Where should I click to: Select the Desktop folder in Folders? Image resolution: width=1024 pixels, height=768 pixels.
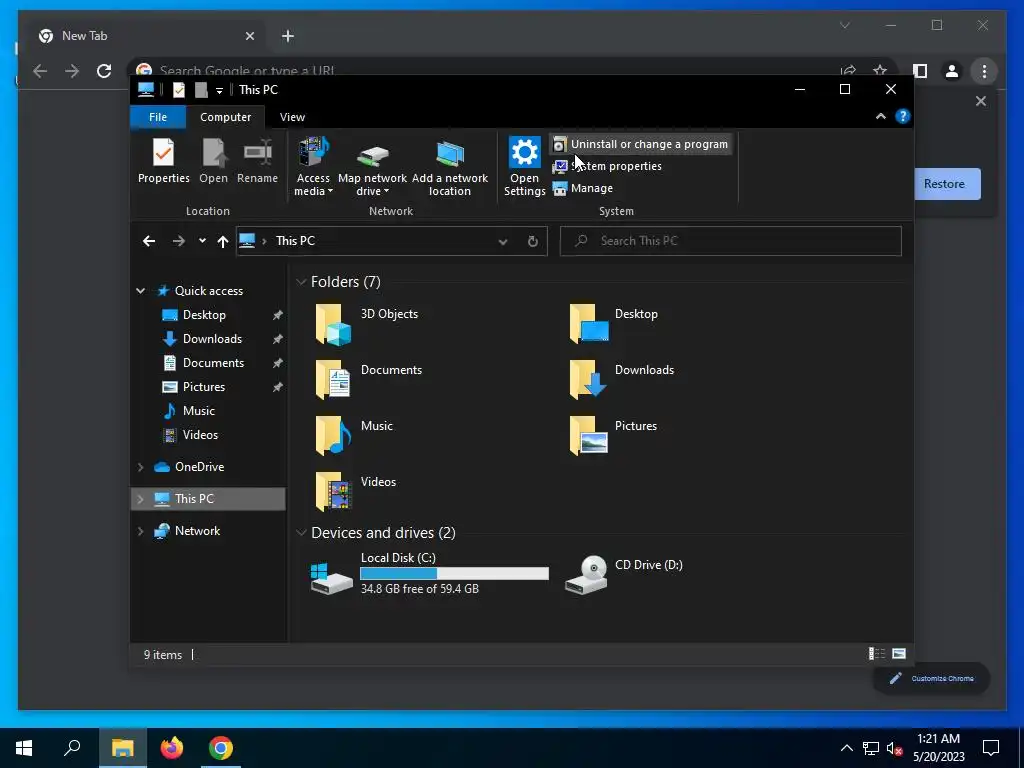[614, 324]
